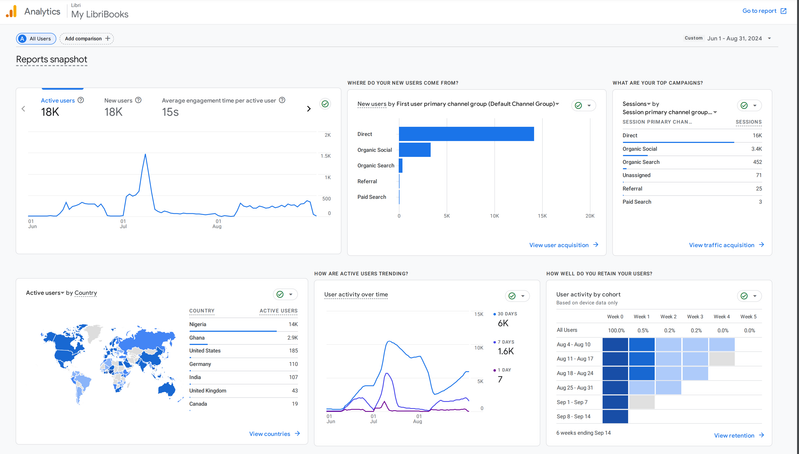799x454 pixels.
Task: Click the Organic Search row in sessions table
Action: click(692, 162)
